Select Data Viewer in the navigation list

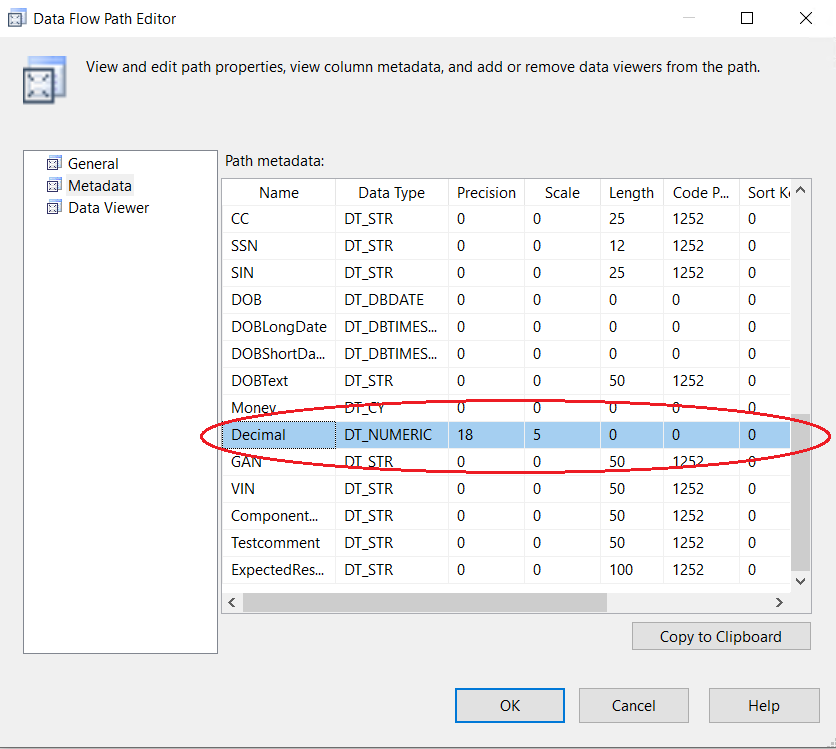click(108, 208)
